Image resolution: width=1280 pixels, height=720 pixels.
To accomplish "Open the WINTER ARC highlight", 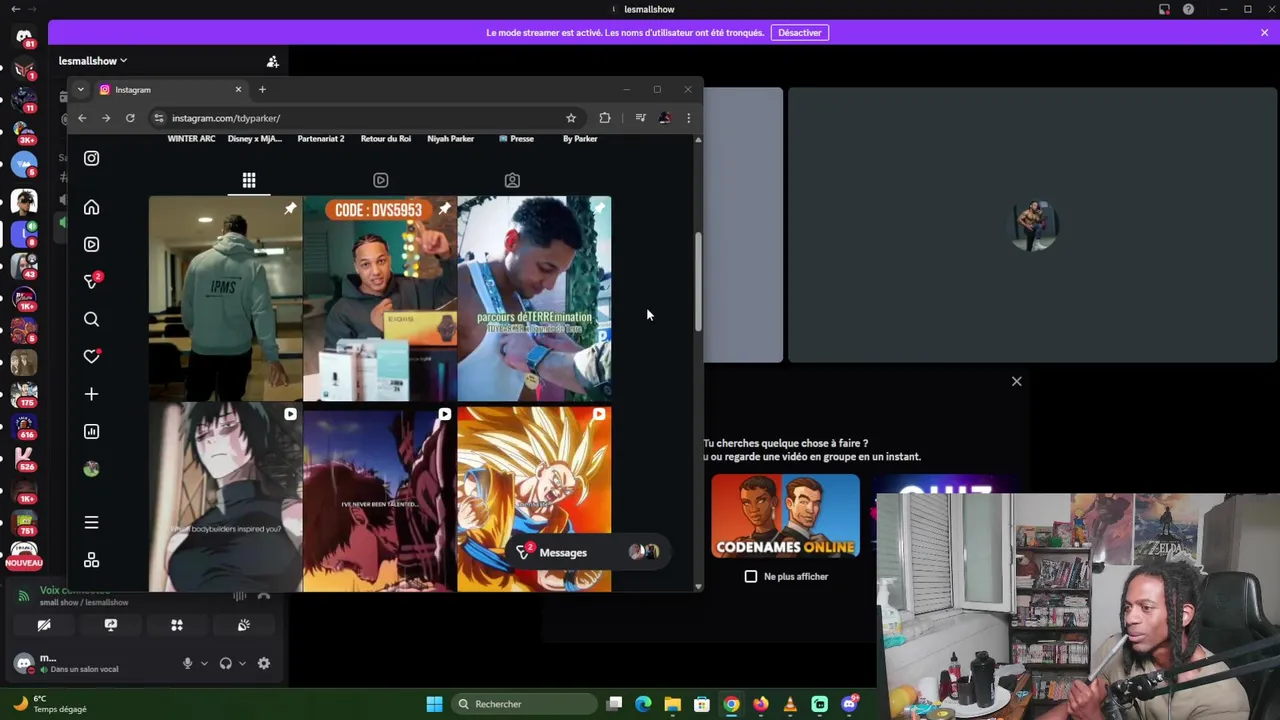I will coord(191,139).
